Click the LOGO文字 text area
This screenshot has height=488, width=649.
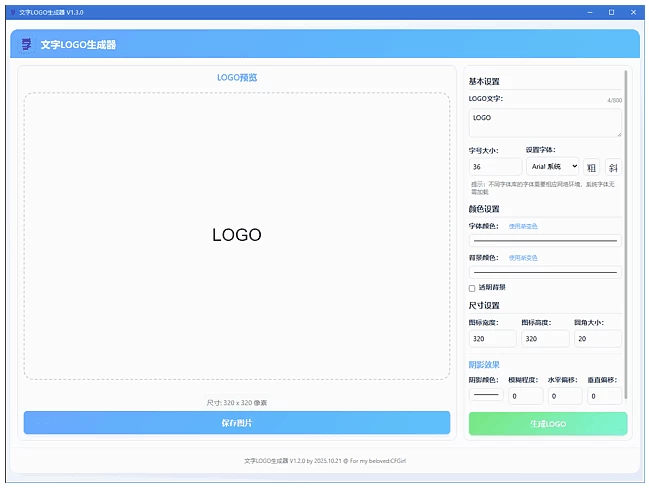(x=544, y=122)
